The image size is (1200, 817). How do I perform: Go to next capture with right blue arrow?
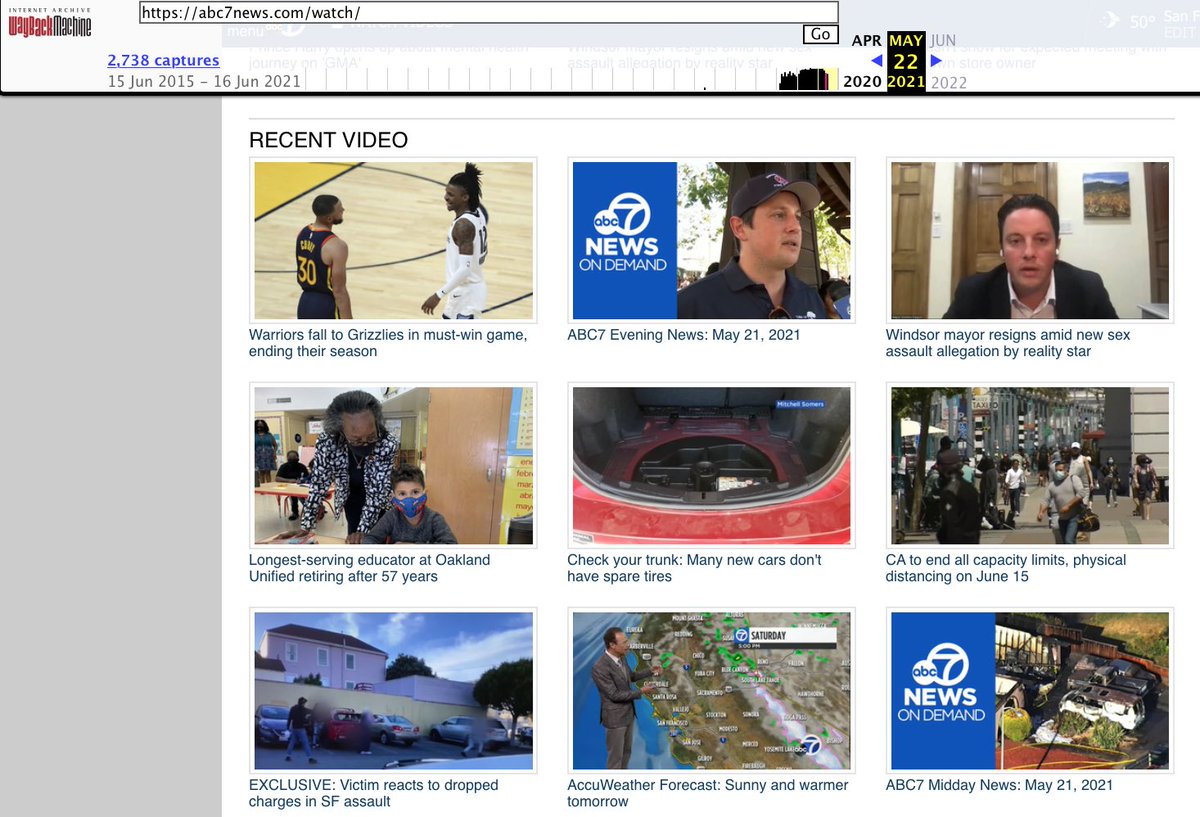coord(936,61)
